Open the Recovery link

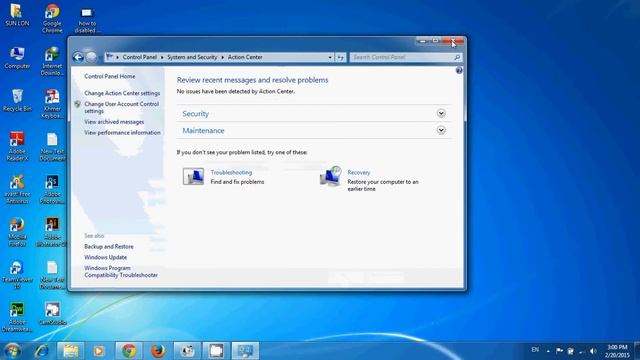(359, 172)
